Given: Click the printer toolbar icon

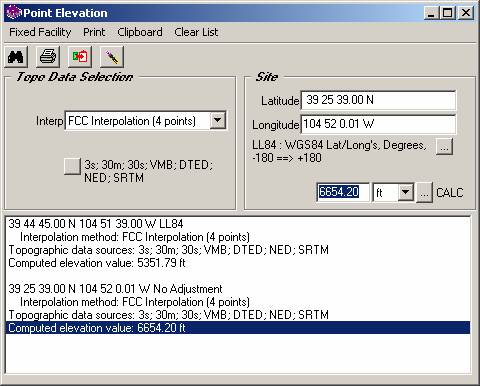Looking at the screenshot, I should coord(48,57).
